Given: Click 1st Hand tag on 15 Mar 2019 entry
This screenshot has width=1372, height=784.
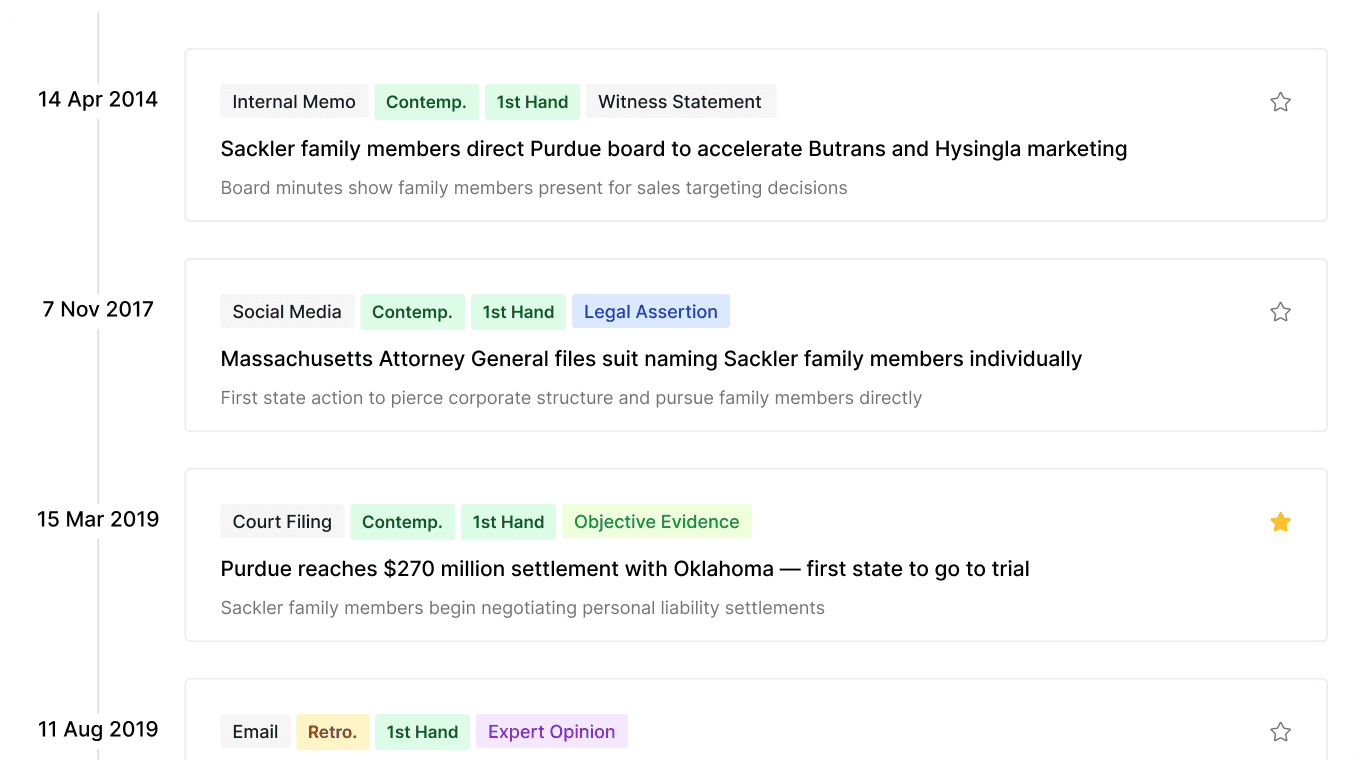Looking at the screenshot, I should tap(508, 522).
